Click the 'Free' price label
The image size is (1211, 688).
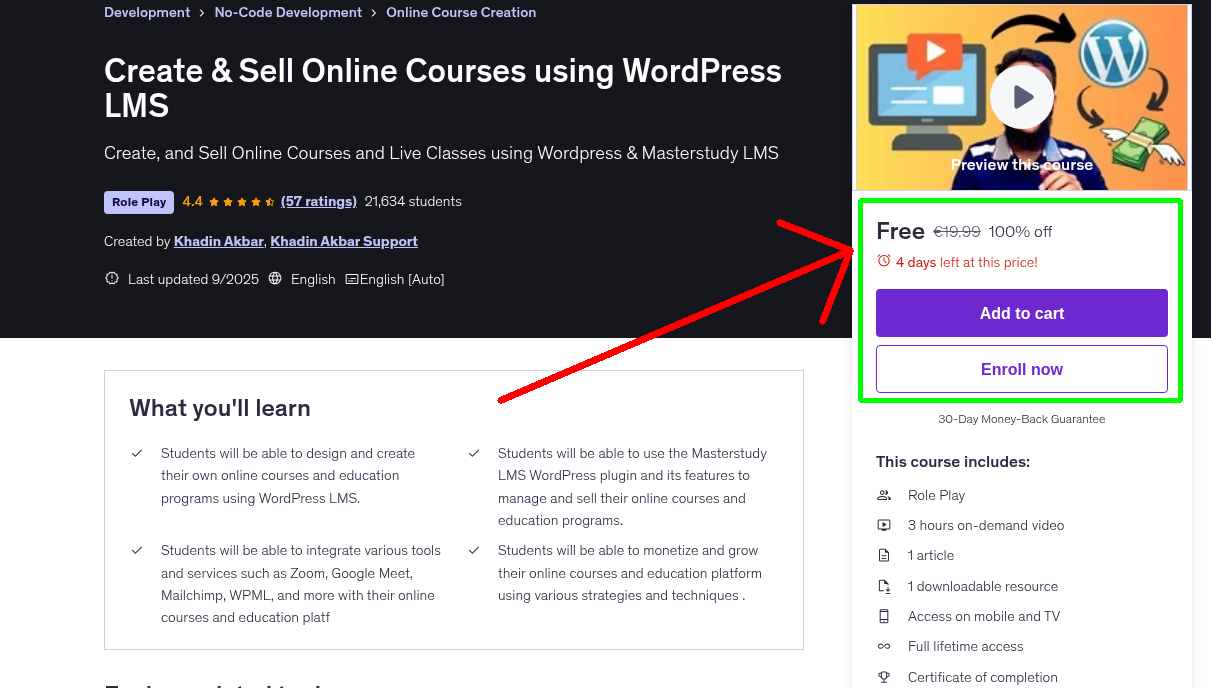900,231
